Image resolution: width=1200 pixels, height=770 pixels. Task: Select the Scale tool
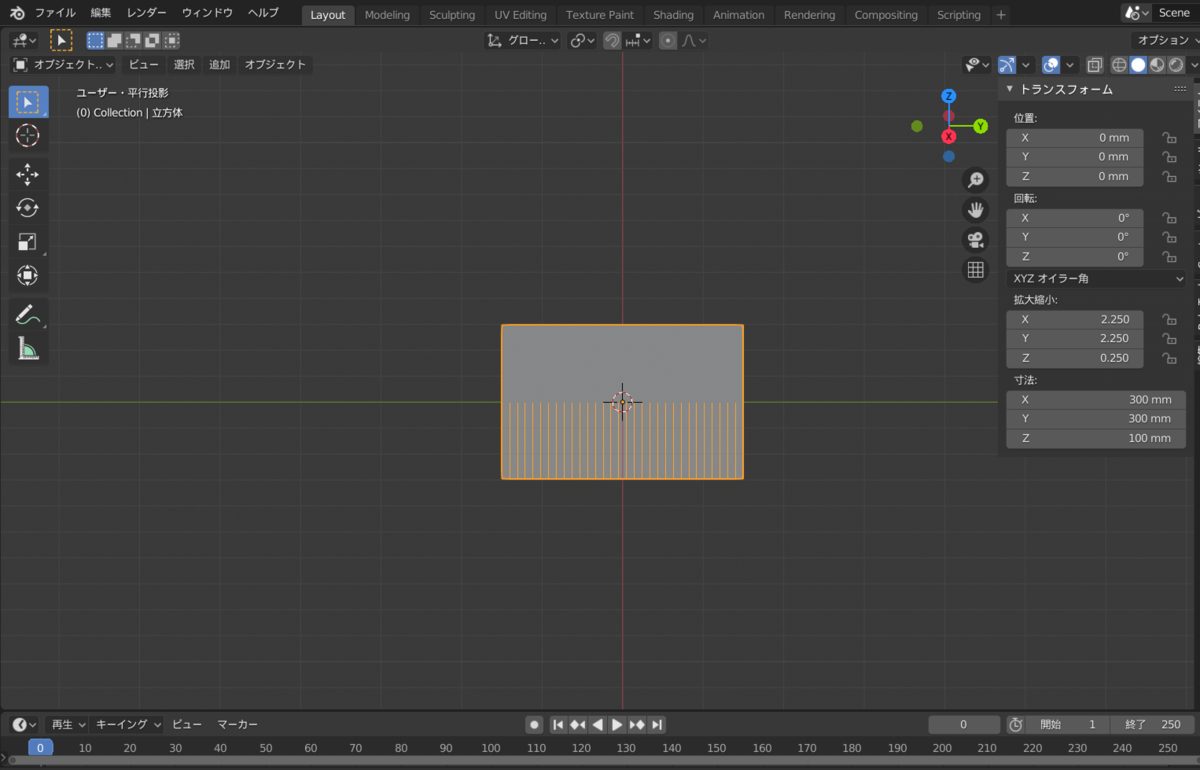pos(28,242)
